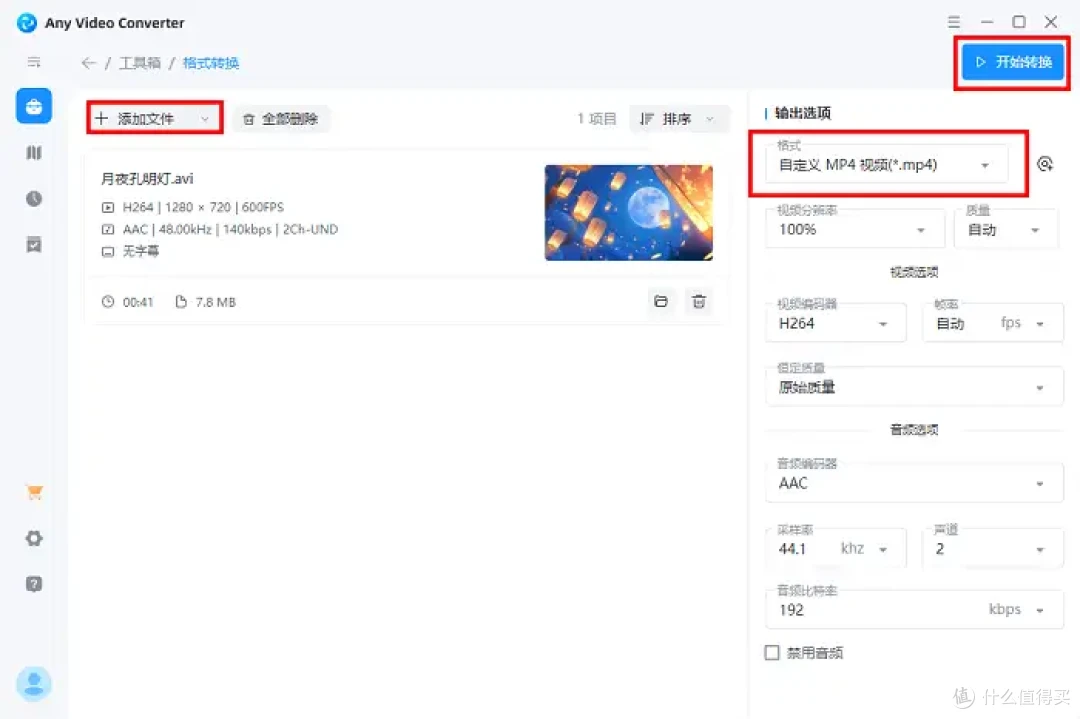Start conversion with 开始转换 button

[x=1012, y=62]
